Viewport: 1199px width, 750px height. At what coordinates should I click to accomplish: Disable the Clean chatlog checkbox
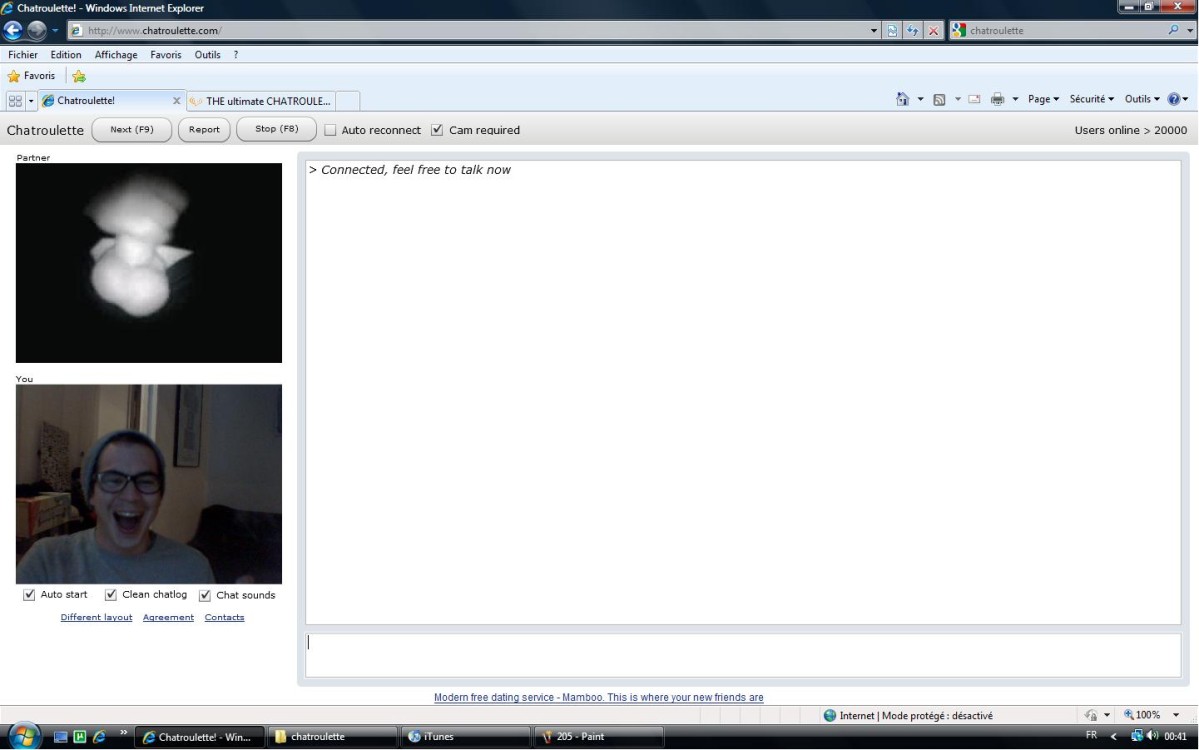[111, 595]
